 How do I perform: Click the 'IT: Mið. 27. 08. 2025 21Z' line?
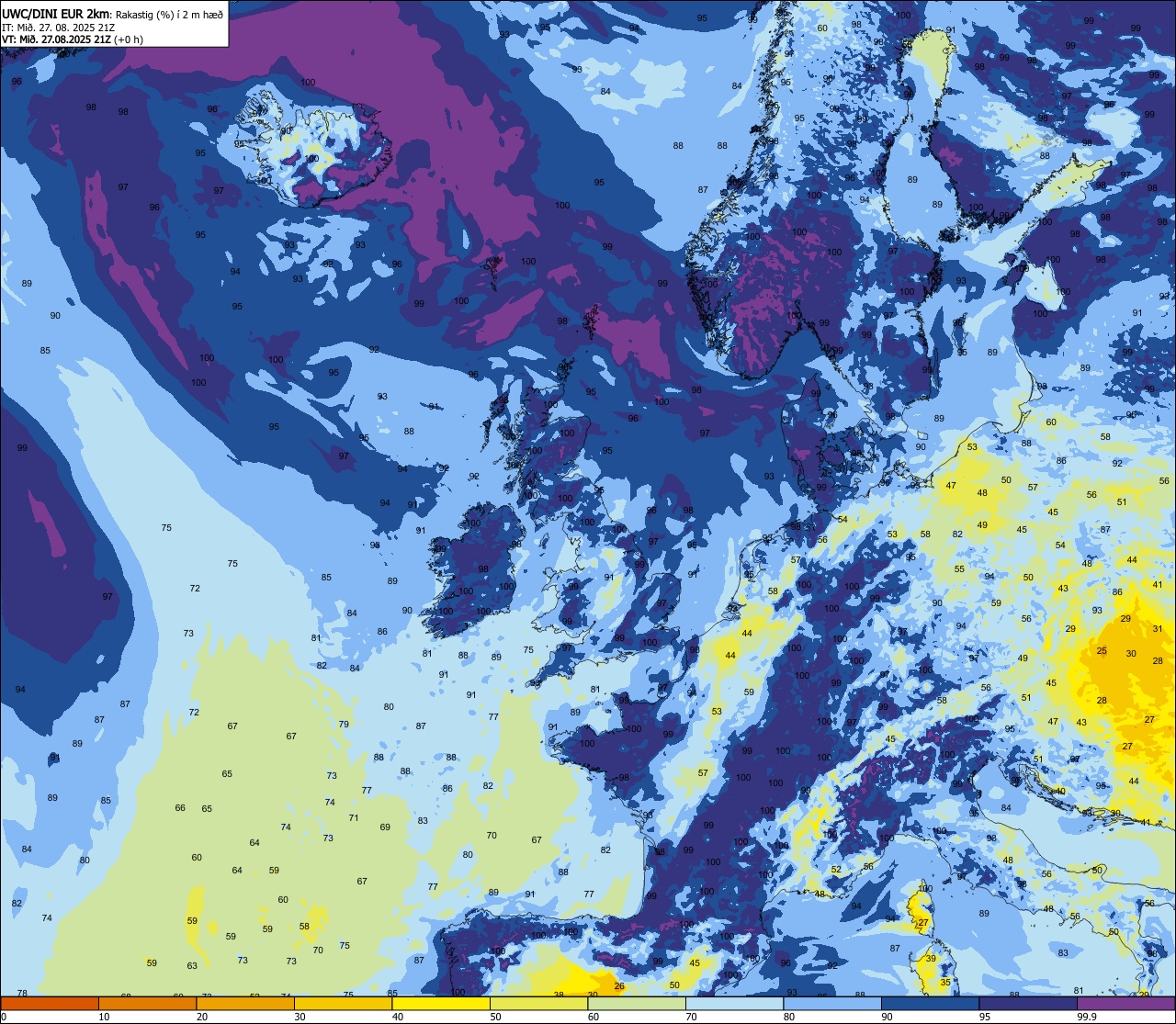(x=58, y=28)
